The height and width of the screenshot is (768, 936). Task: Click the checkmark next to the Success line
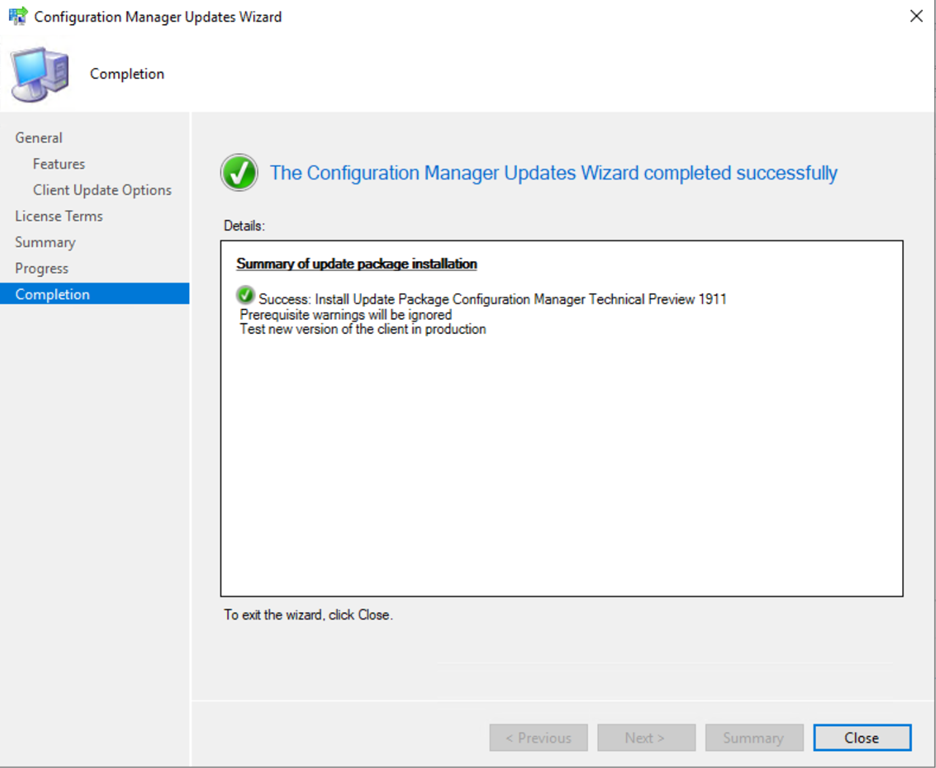pyautogui.click(x=245, y=296)
